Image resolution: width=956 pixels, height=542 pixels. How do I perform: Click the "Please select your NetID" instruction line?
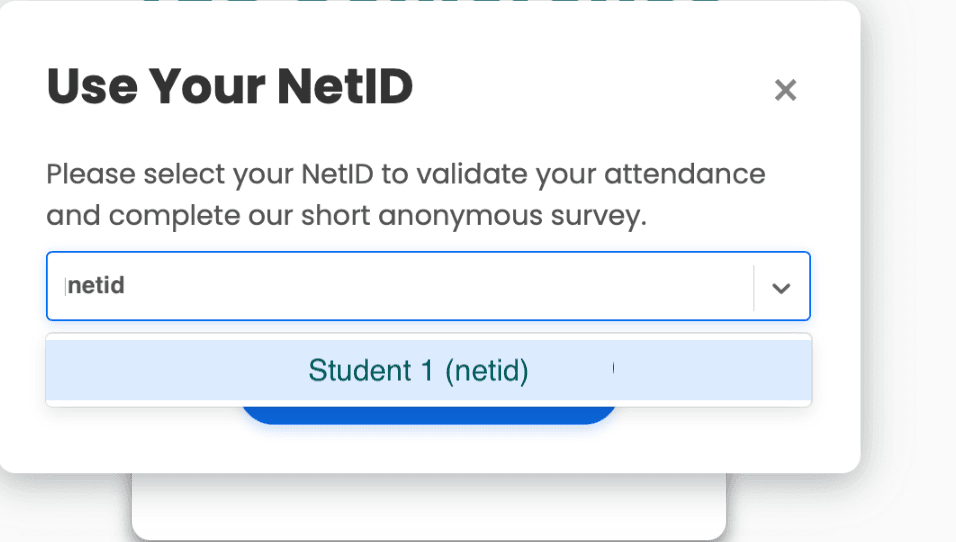pyautogui.click(x=405, y=174)
